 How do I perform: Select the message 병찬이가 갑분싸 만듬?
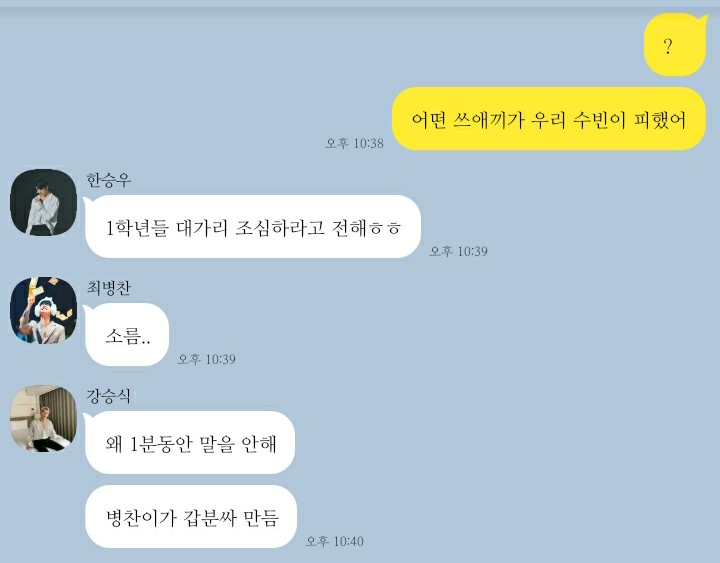pos(191,517)
